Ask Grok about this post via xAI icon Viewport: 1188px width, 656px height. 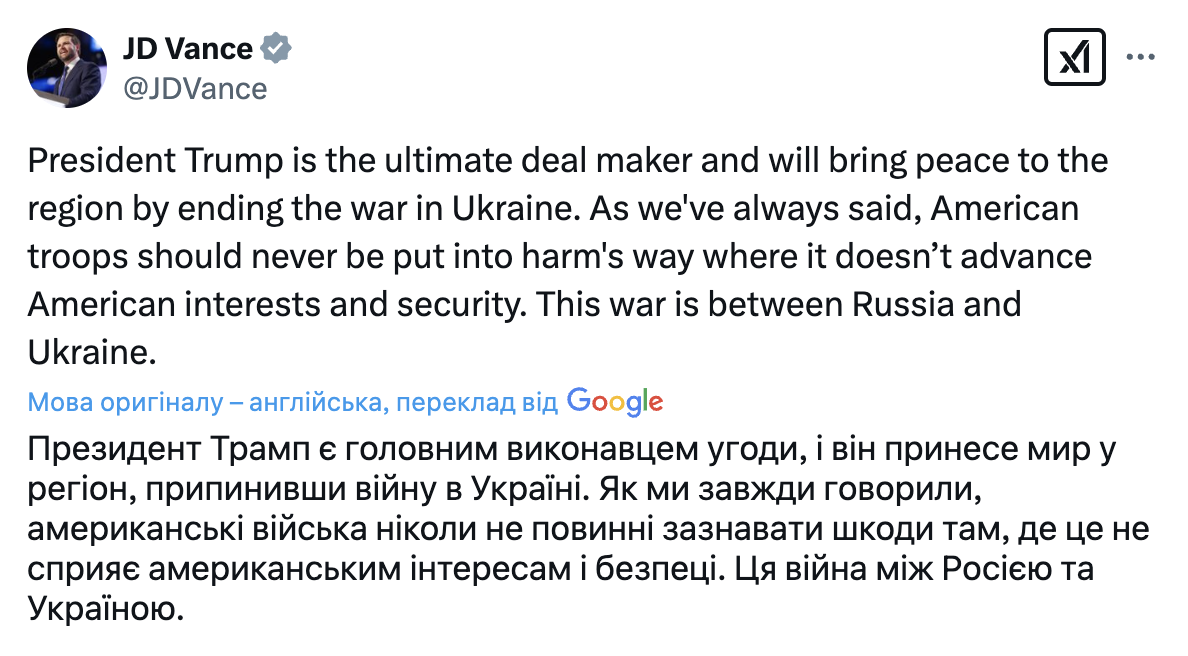[1075, 58]
